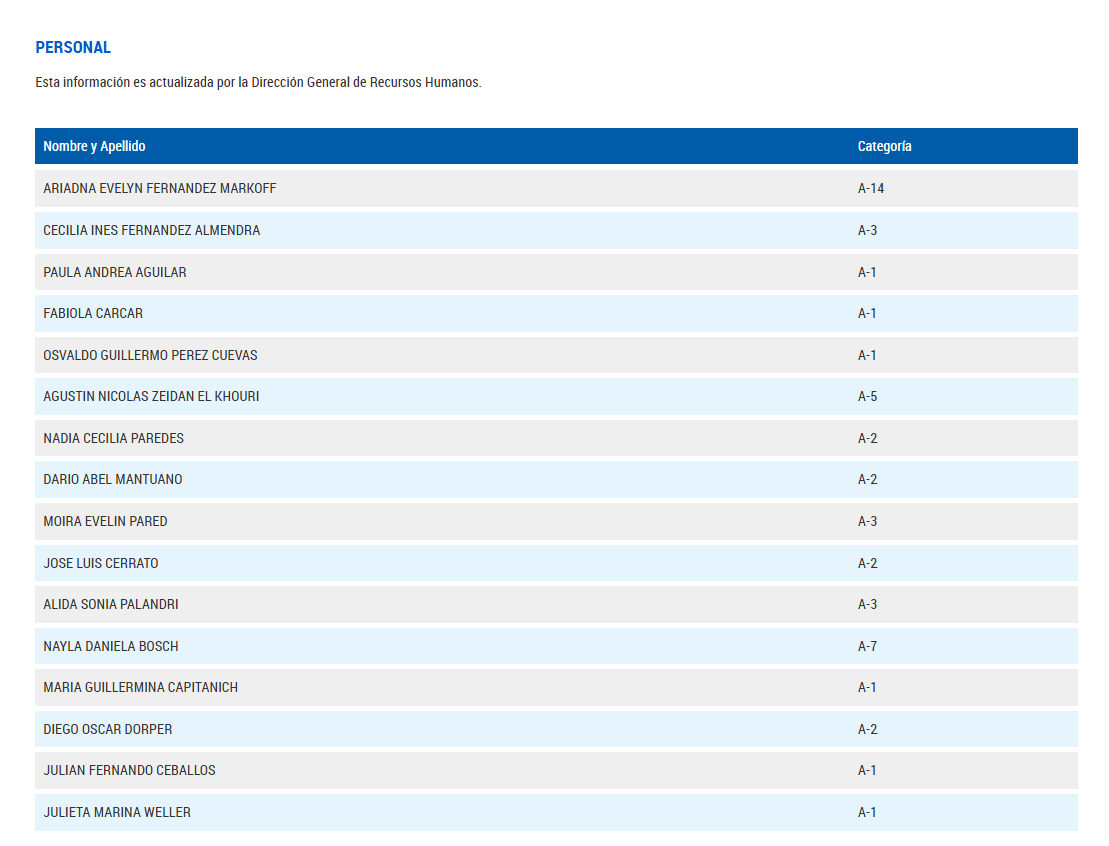Click Dario Abel Mantuano name
Screen dimensions: 1109x846
coord(113,479)
